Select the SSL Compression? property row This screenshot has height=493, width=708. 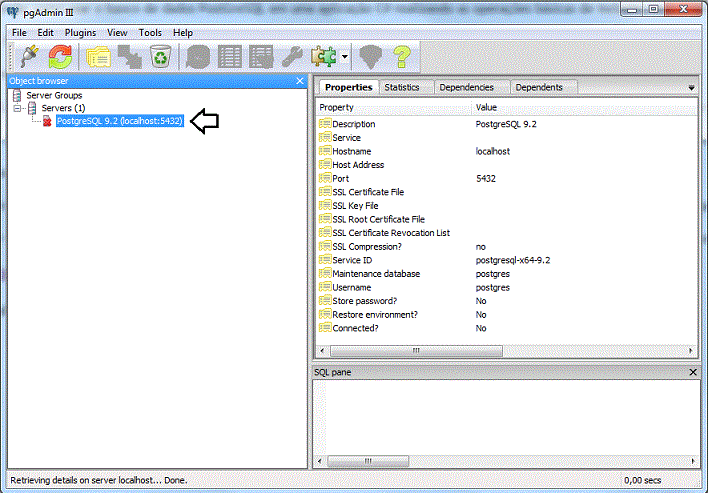[507, 246]
